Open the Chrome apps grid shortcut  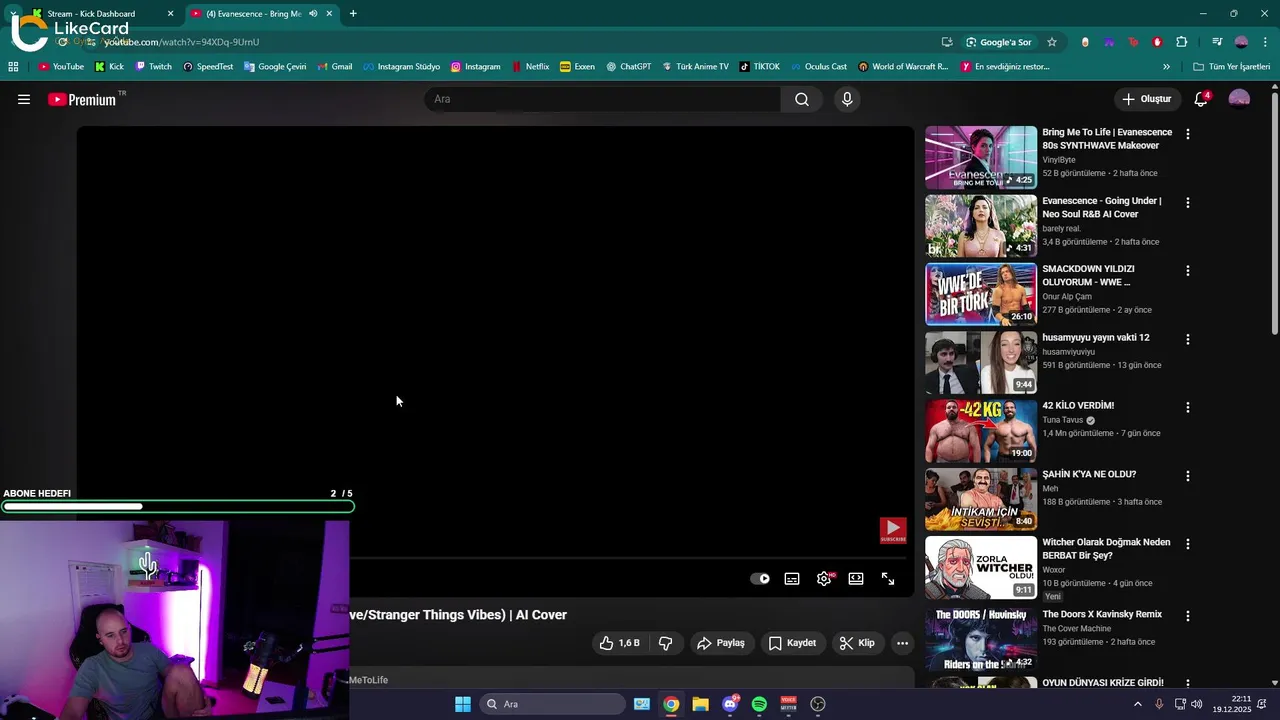pyautogui.click(x=13, y=67)
